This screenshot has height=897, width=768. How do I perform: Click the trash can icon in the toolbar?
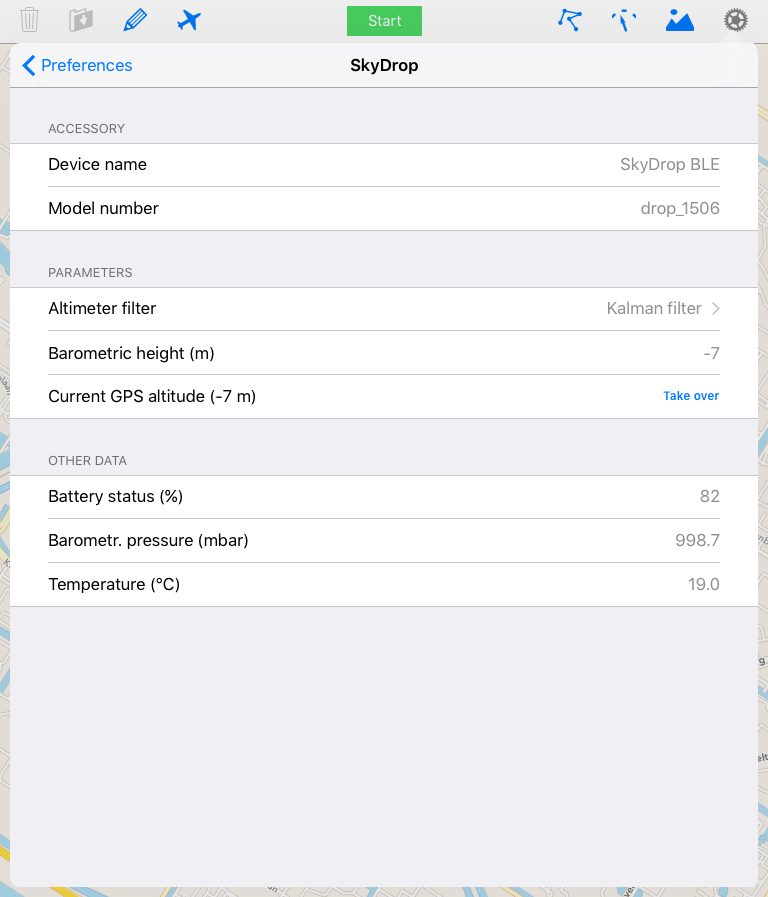tap(29, 20)
